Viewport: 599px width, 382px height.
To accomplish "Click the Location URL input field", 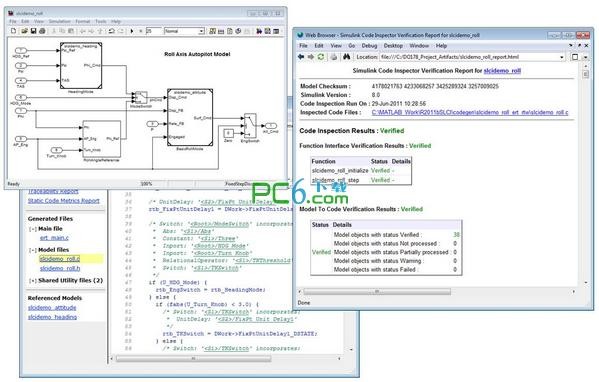I will [x=469, y=57].
